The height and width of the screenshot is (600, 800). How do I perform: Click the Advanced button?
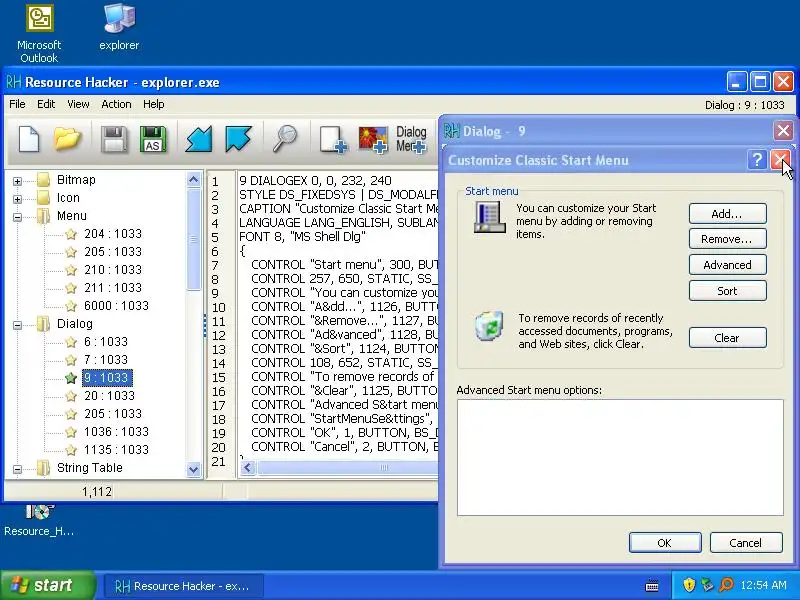point(728,265)
